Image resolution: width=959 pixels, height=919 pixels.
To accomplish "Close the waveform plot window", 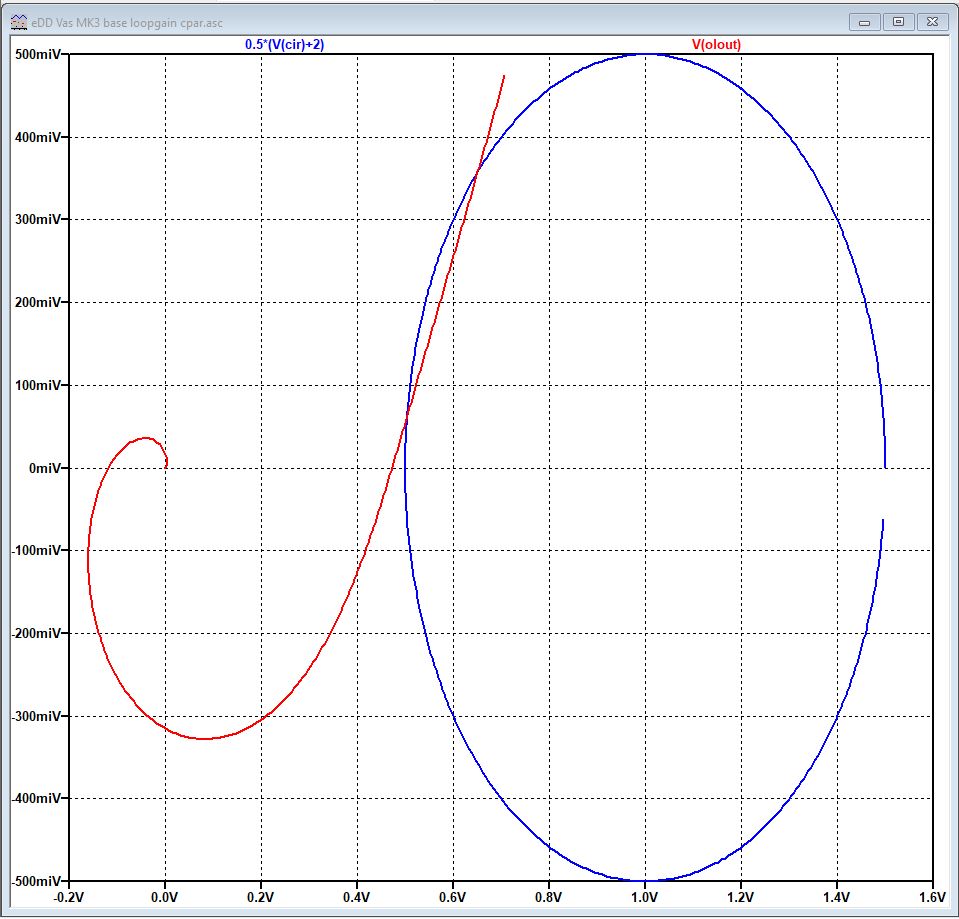I will click(932, 22).
